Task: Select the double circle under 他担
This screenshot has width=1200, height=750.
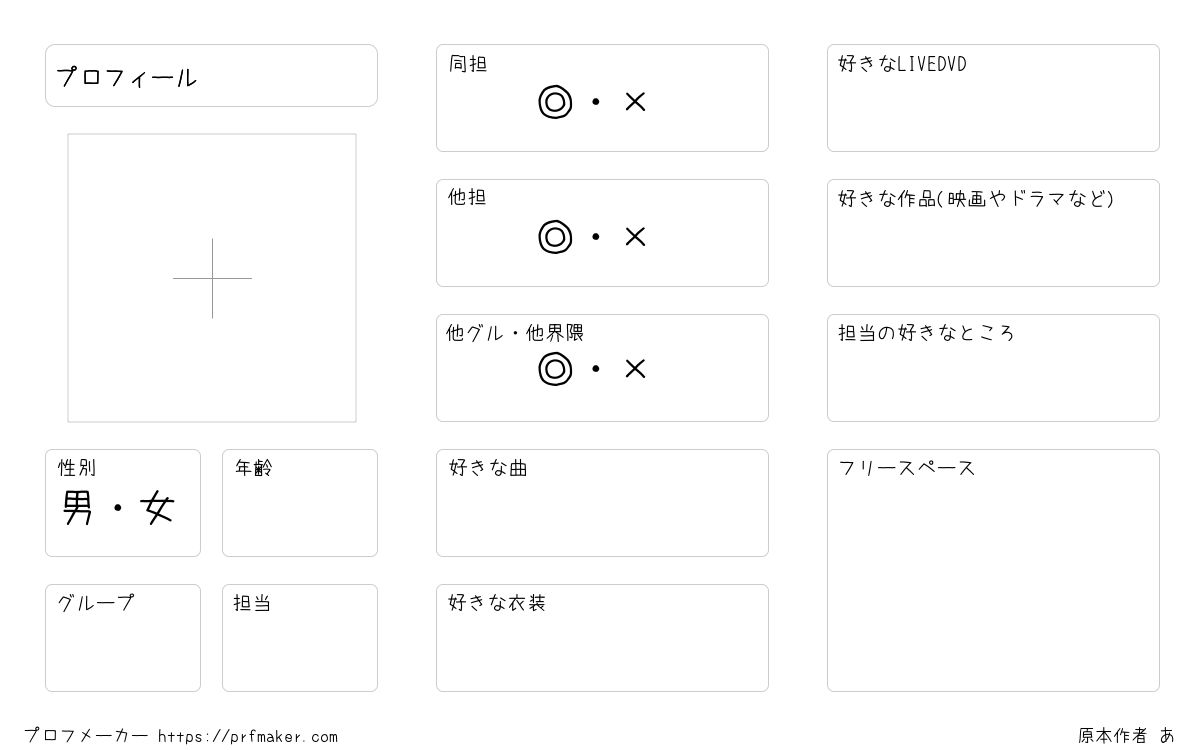Action: [x=555, y=237]
